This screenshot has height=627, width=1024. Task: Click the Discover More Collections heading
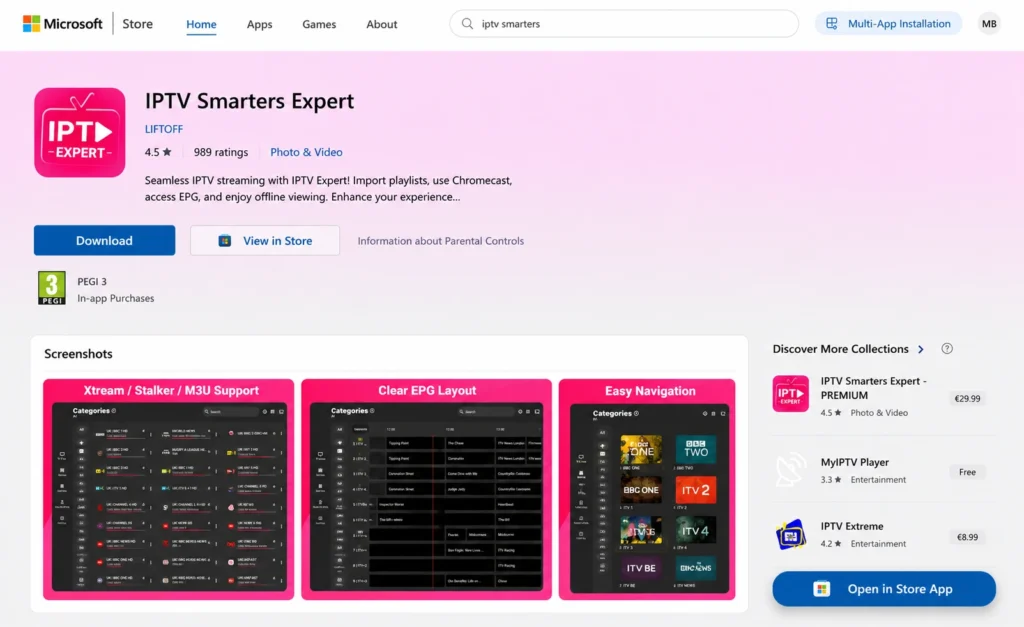840,349
